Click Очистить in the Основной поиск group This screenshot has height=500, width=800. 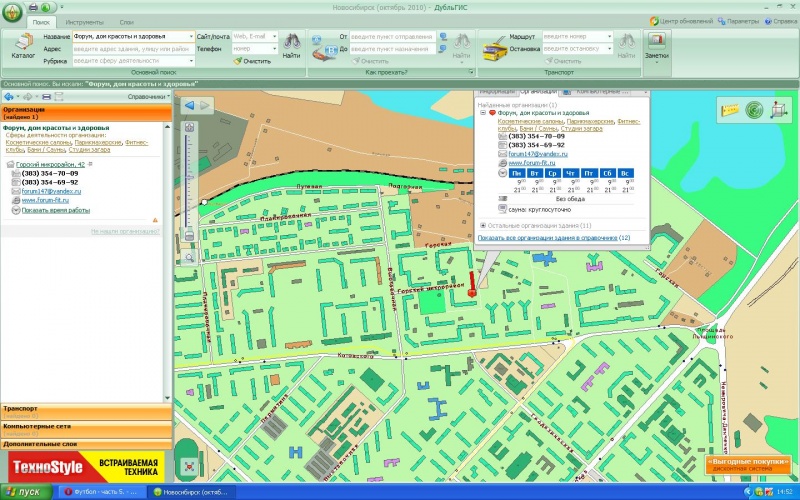252,61
